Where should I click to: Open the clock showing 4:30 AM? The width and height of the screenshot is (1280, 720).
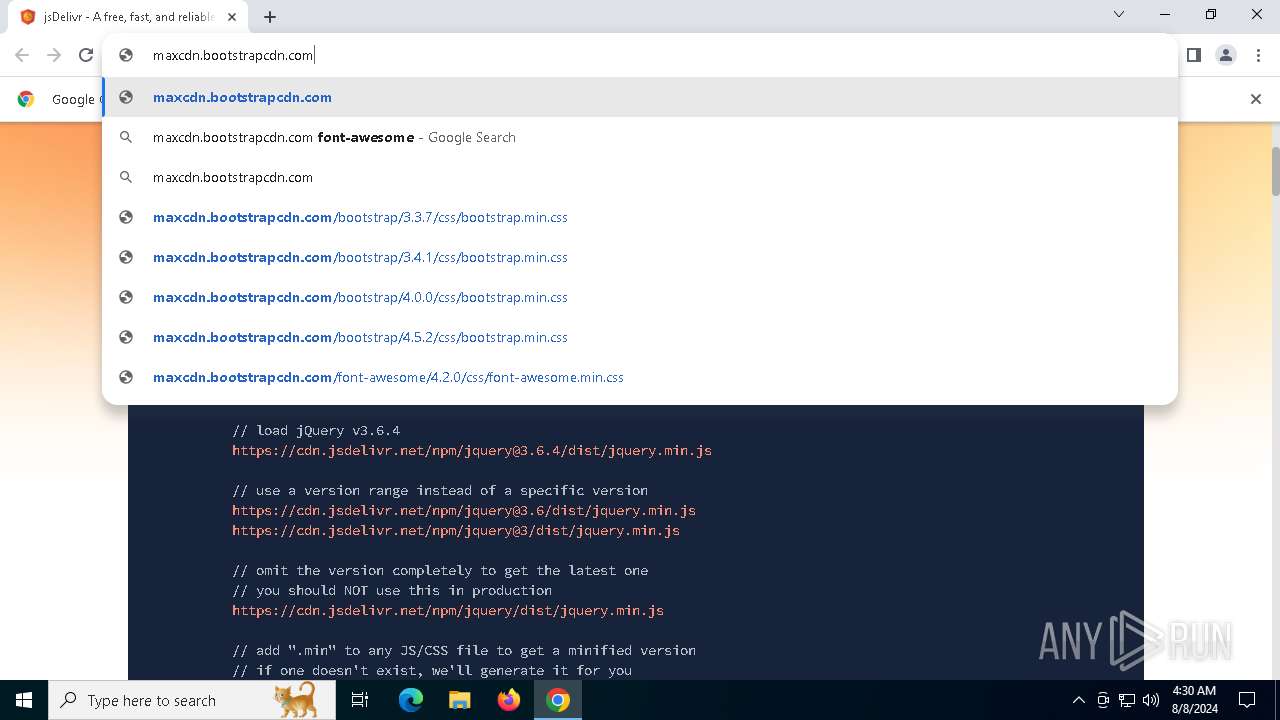1194,700
